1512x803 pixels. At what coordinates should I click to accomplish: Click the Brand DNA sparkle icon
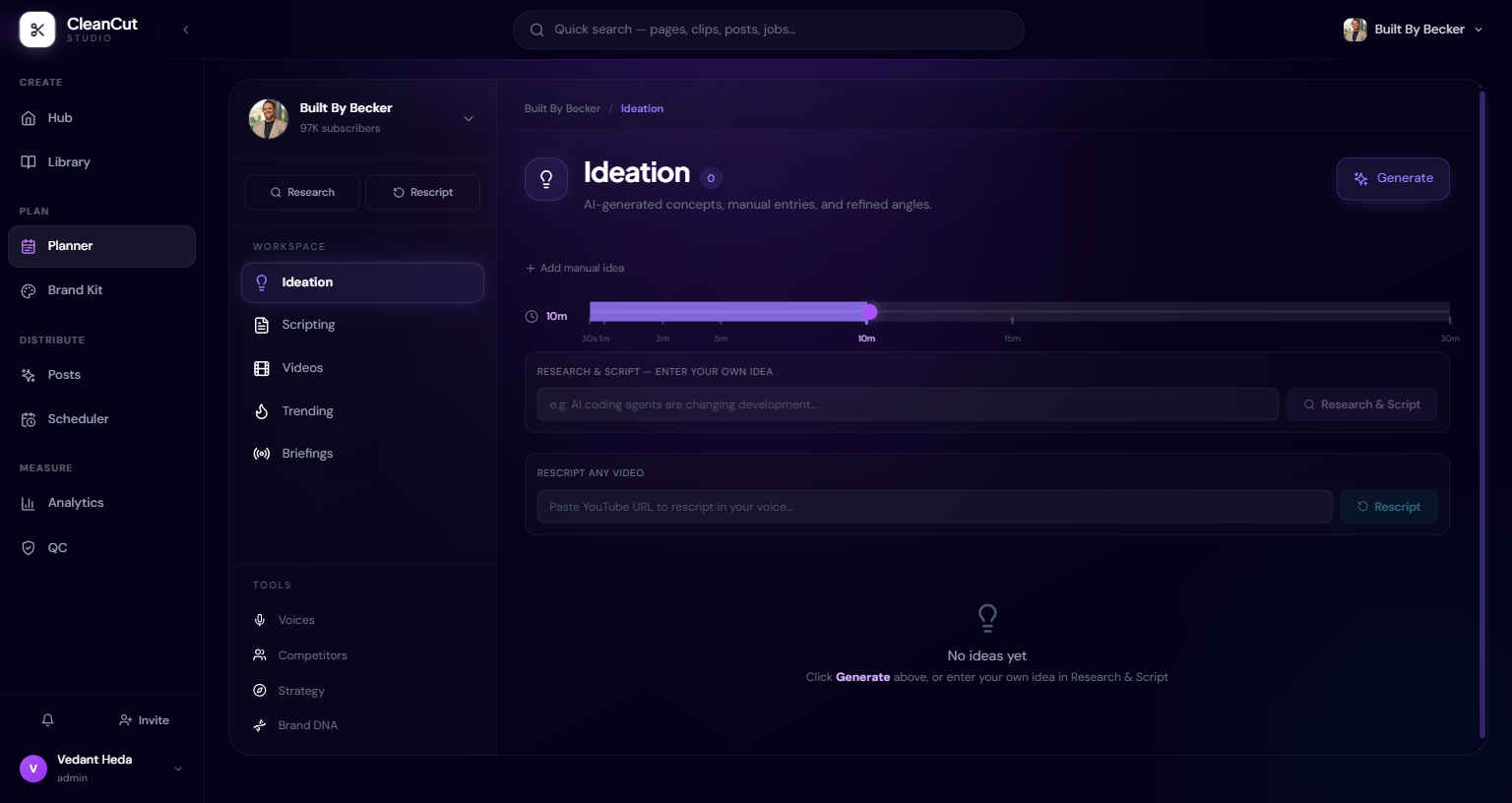click(x=260, y=725)
